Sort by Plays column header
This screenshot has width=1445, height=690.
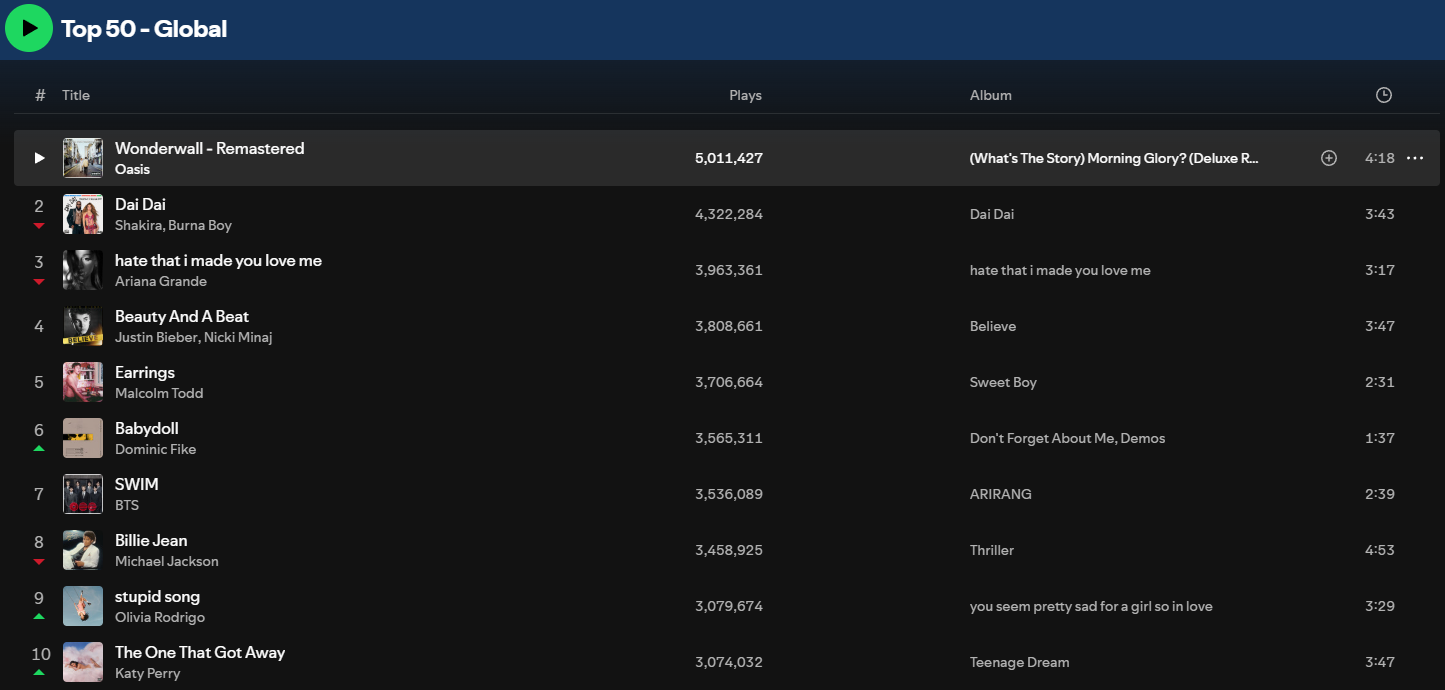[745, 95]
